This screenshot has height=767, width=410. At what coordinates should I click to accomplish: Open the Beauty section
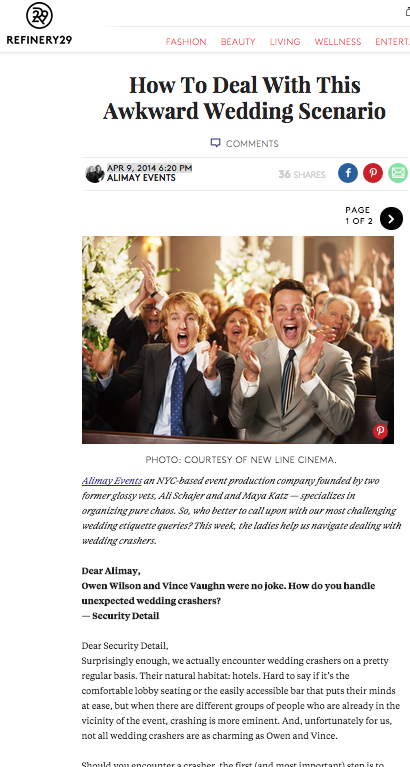point(238,42)
